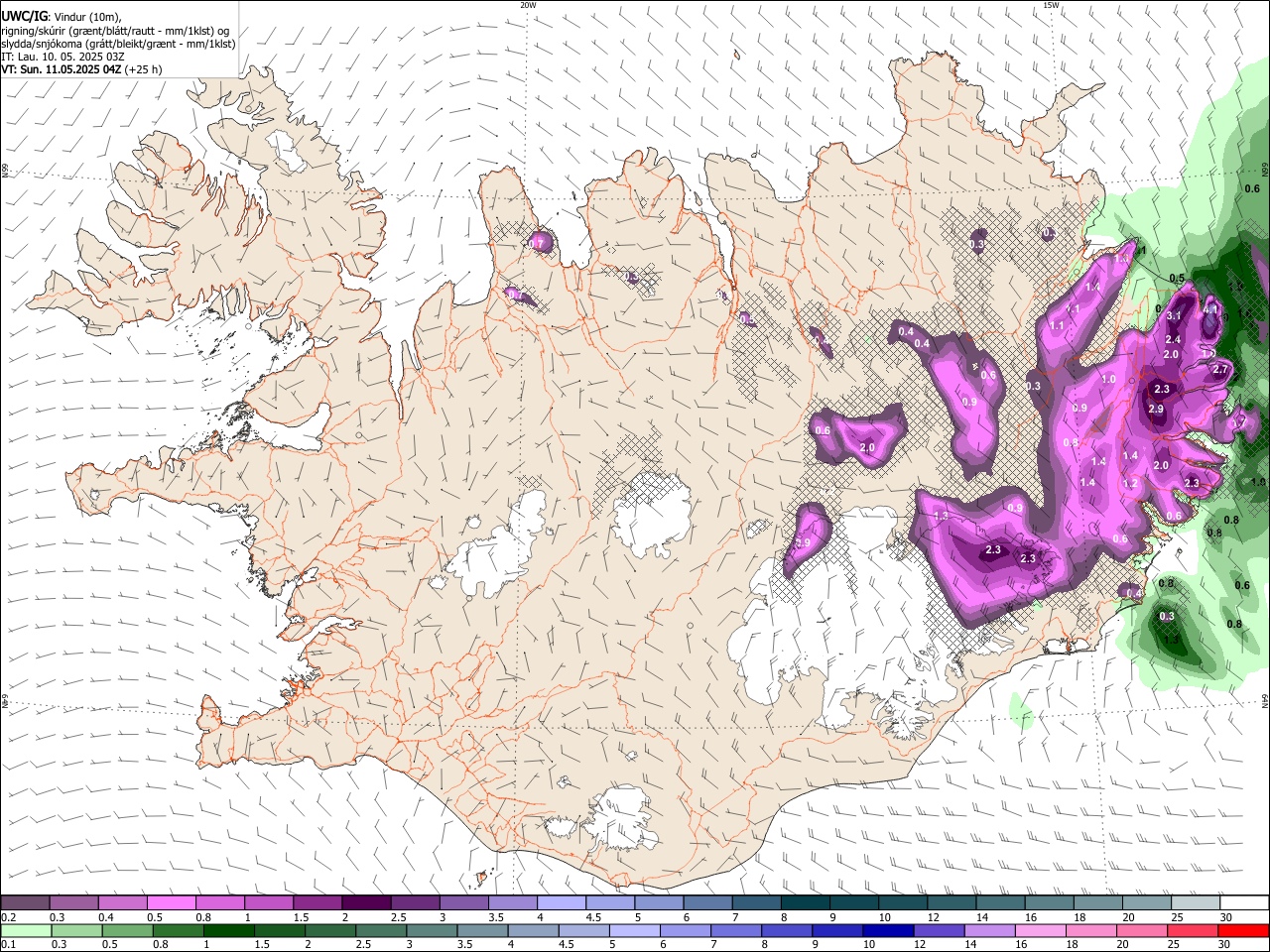Click the '2.9' snowfall value on the map
The height and width of the screenshot is (952, 1270).
point(1156,409)
